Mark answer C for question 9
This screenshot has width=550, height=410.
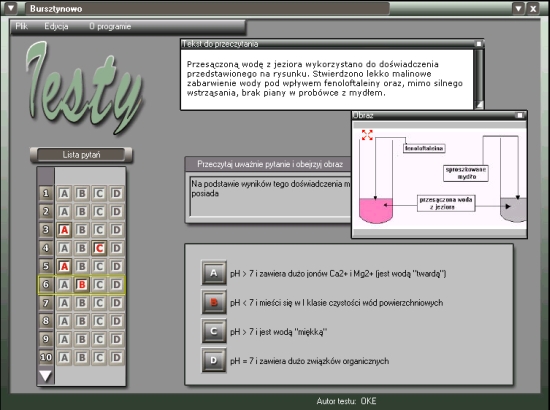(x=99, y=339)
